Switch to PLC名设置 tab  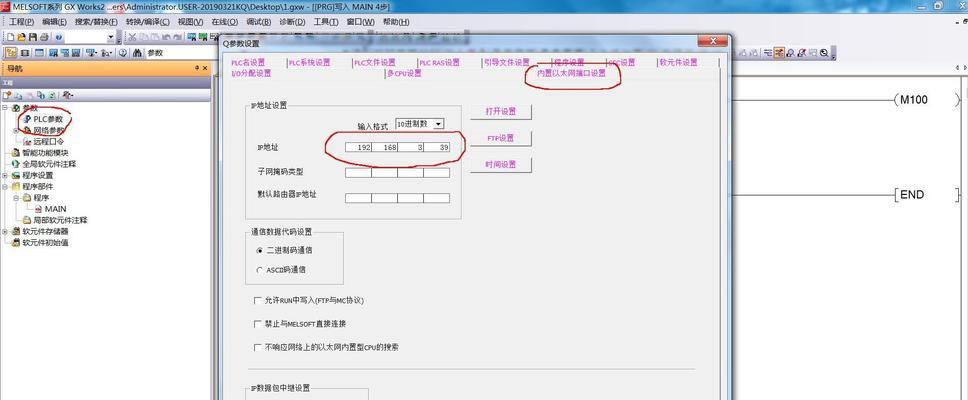(248, 62)
